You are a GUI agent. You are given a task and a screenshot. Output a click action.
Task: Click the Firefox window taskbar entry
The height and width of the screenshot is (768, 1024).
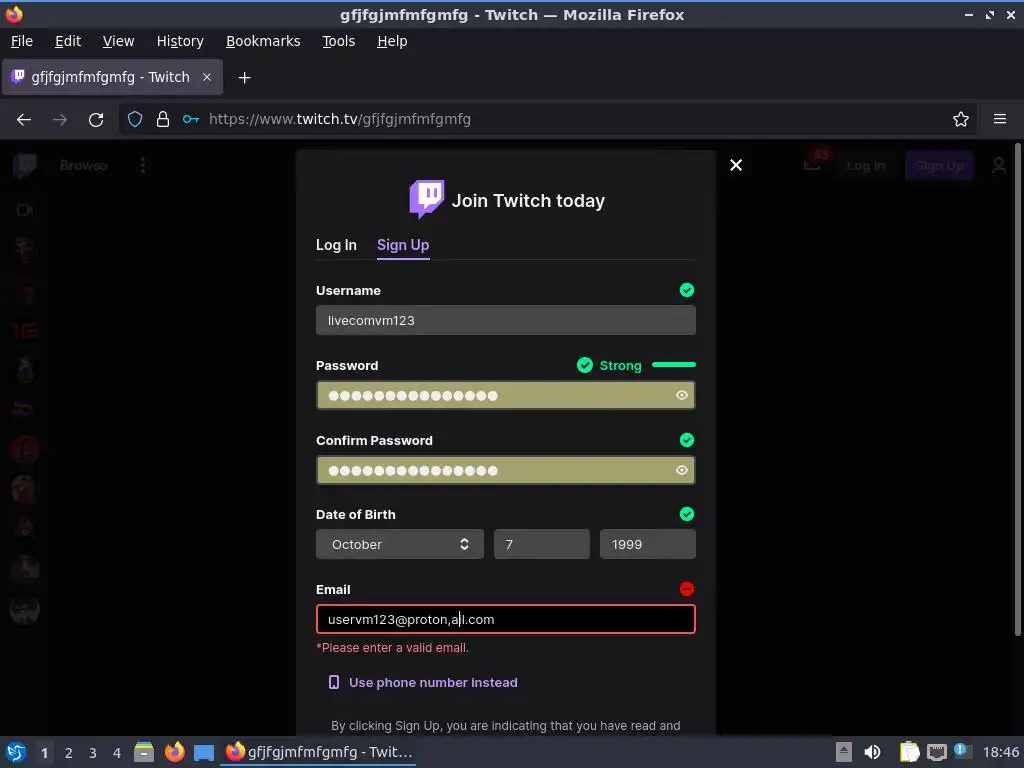[x=319, y=752]
